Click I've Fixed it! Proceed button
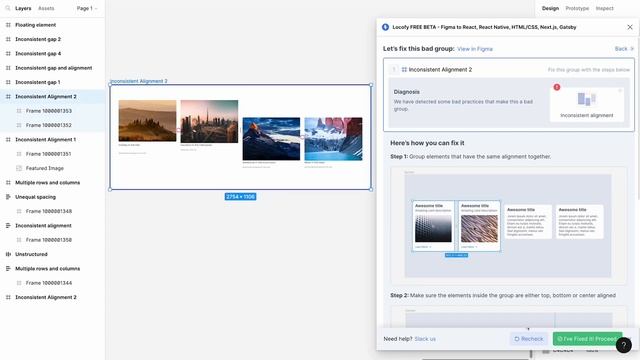This screenshot has height=360, width=640. [x=587, y=339]
